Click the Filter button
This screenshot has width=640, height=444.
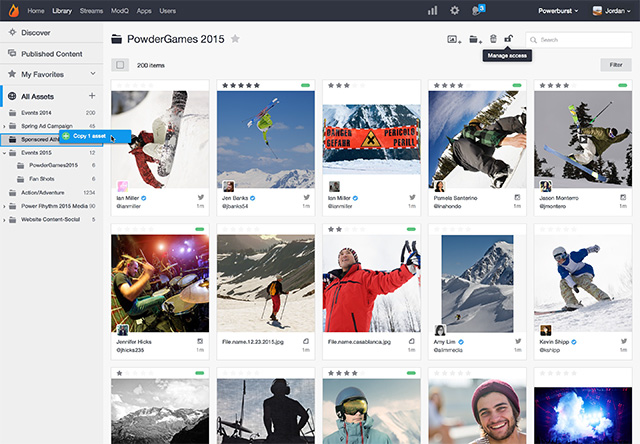point(614,65)
